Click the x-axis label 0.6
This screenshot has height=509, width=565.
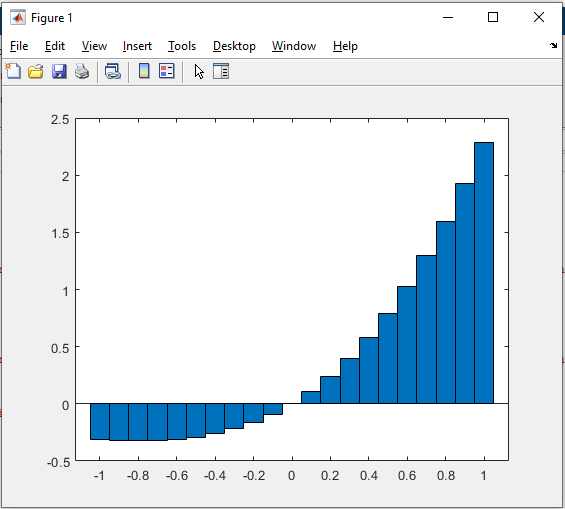click(407, 476)
